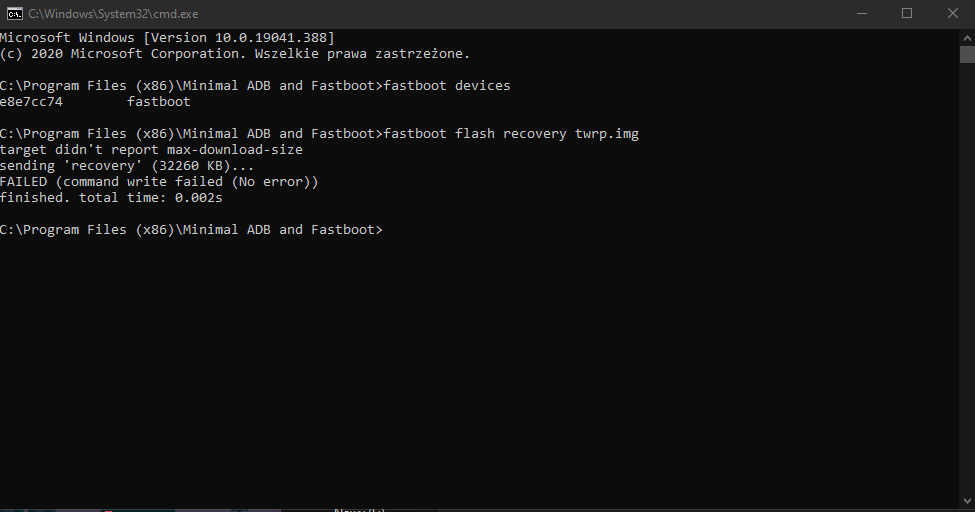Click the 'finished. total time' line
975x512 pixels.
point(111,198)
